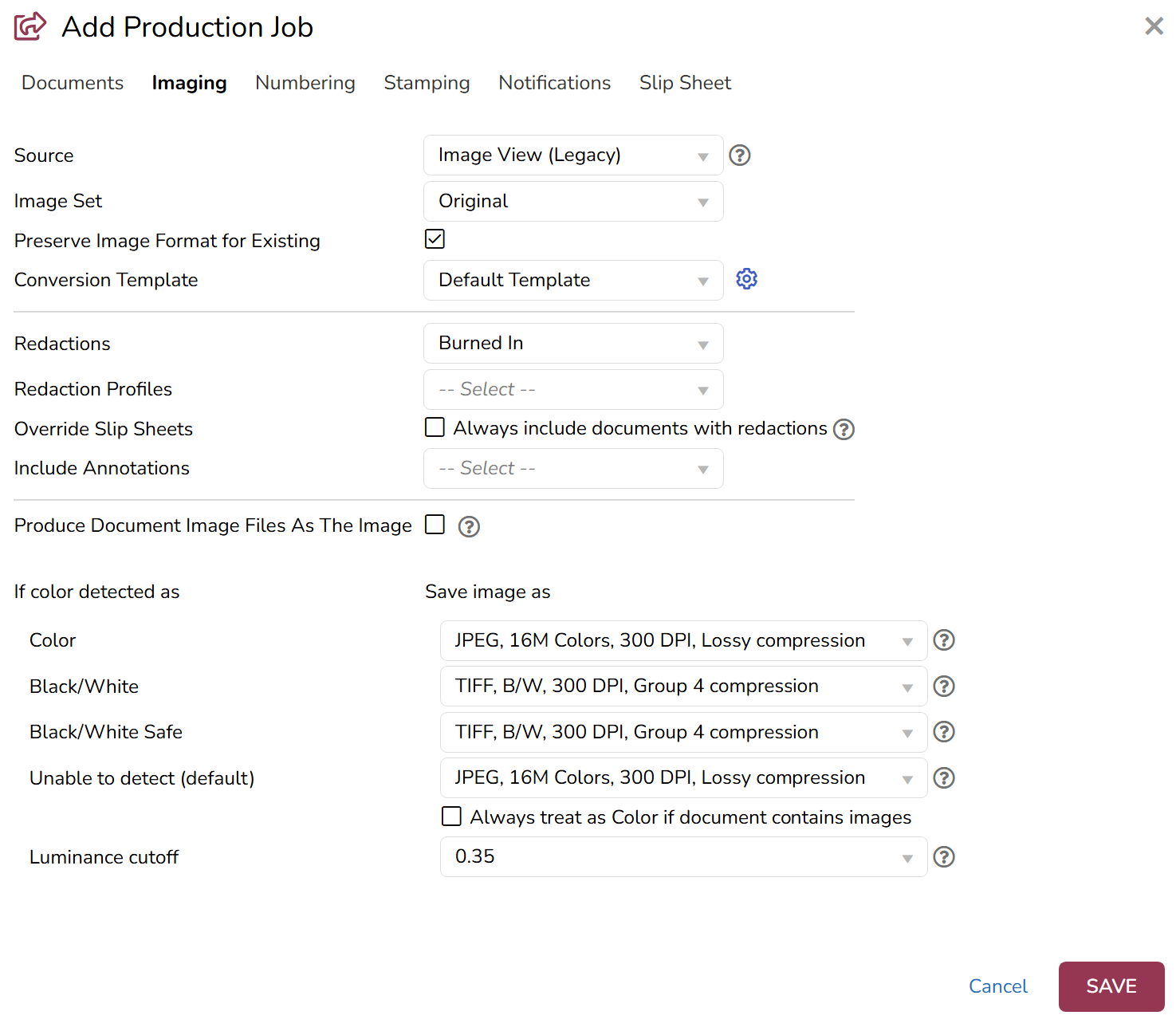Open the Source dropdown
Screen dimensions: 1176x1027
point(572,155)
